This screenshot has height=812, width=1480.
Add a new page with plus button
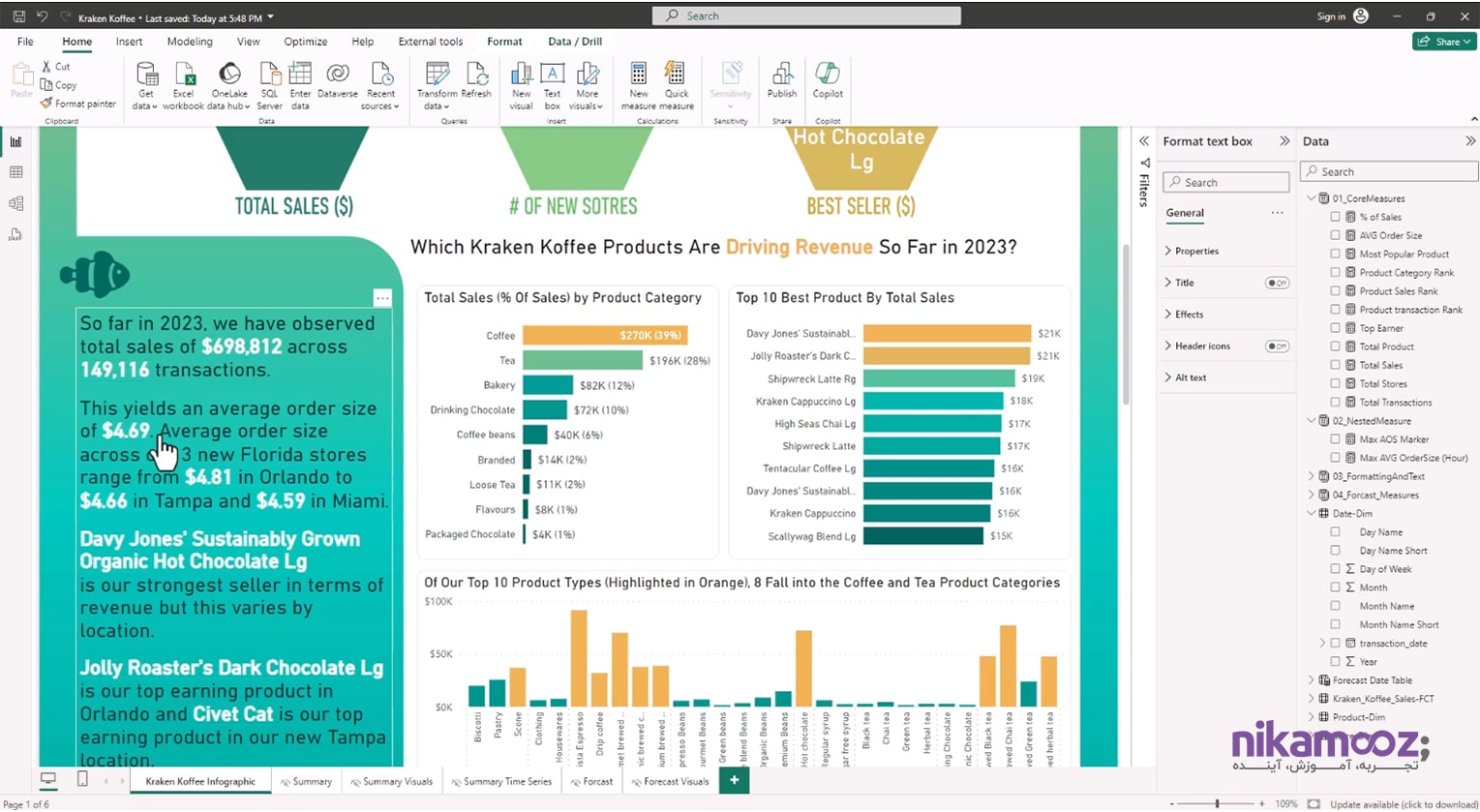pyautogui.click(x=734, y=780)
